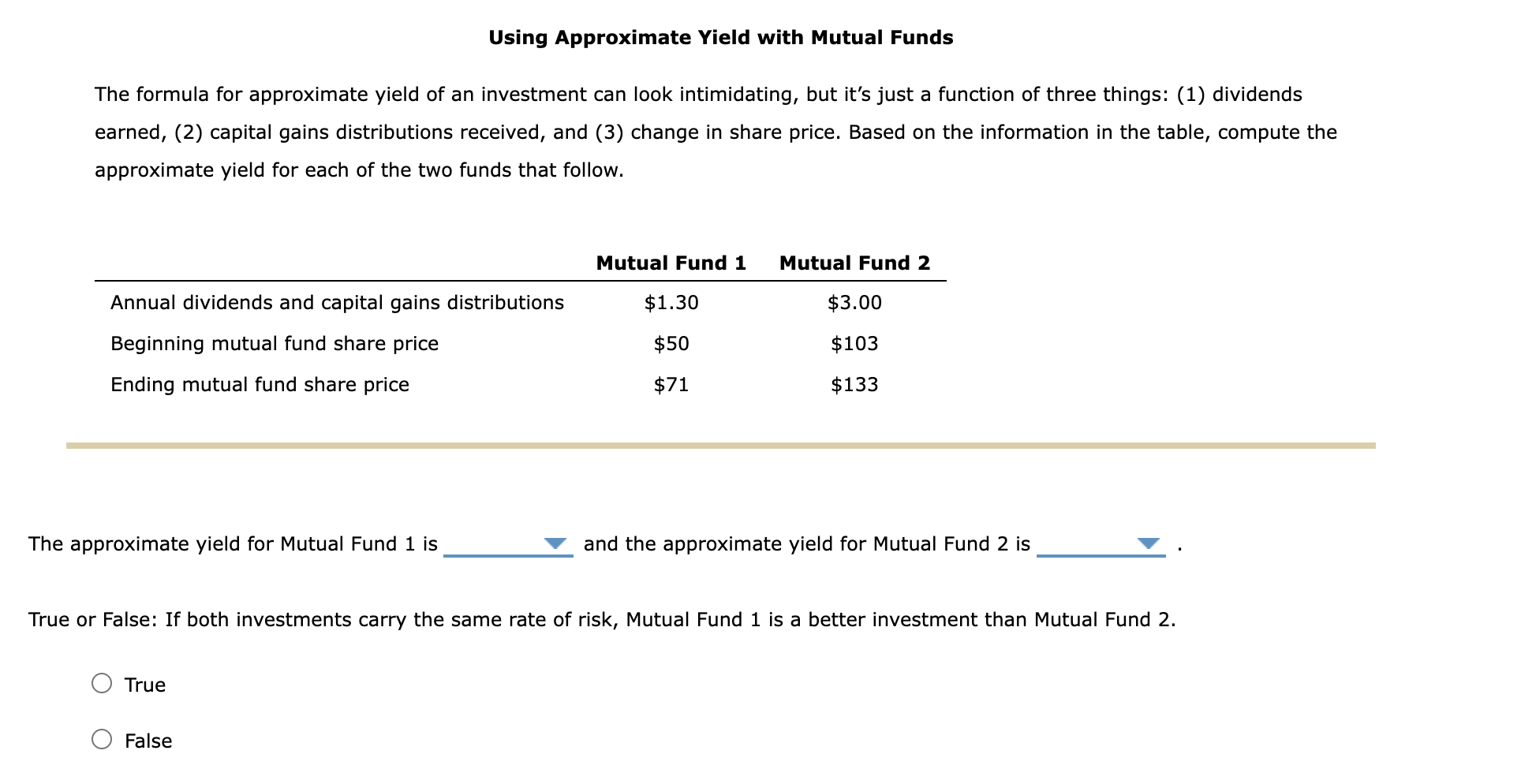Click the $71 ending share price cell
The image size is (1521, 784).
[x=671, y=385]
